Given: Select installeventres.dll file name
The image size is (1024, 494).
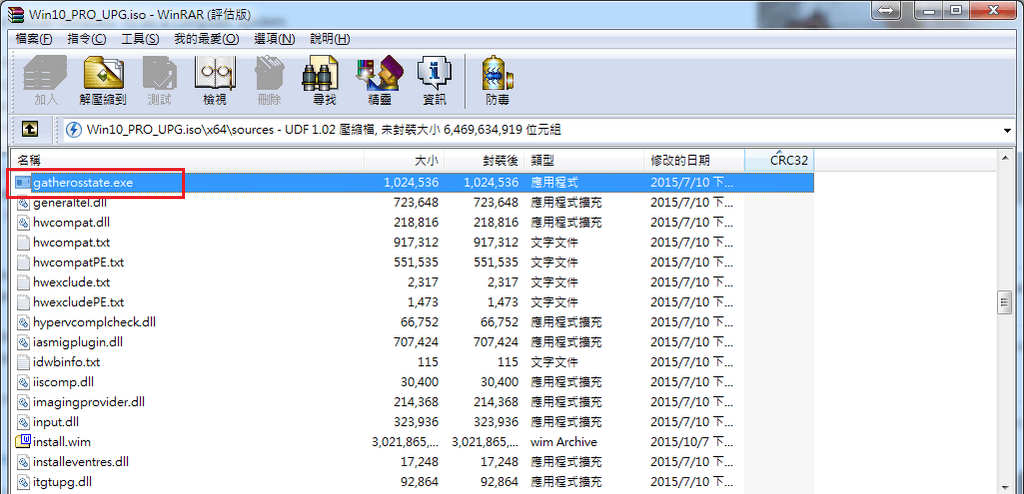Looking at the screenshot, I should (x=81, y=462).
